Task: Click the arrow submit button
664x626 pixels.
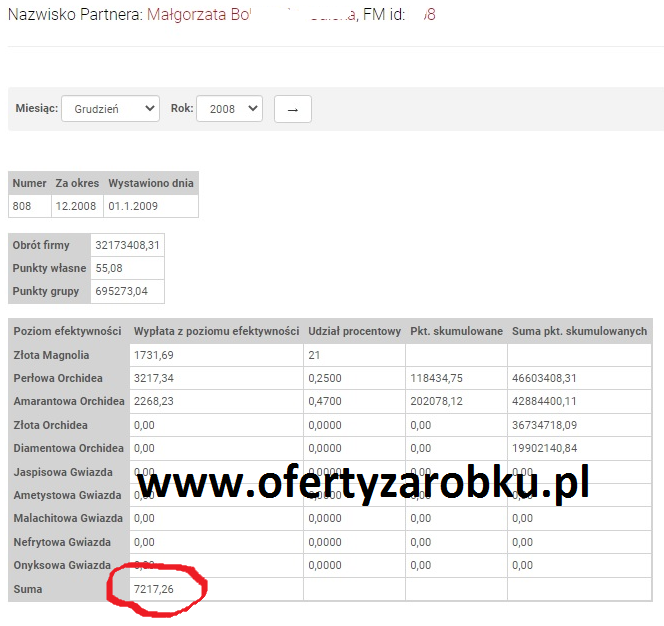Action: (x=293, y=109)
